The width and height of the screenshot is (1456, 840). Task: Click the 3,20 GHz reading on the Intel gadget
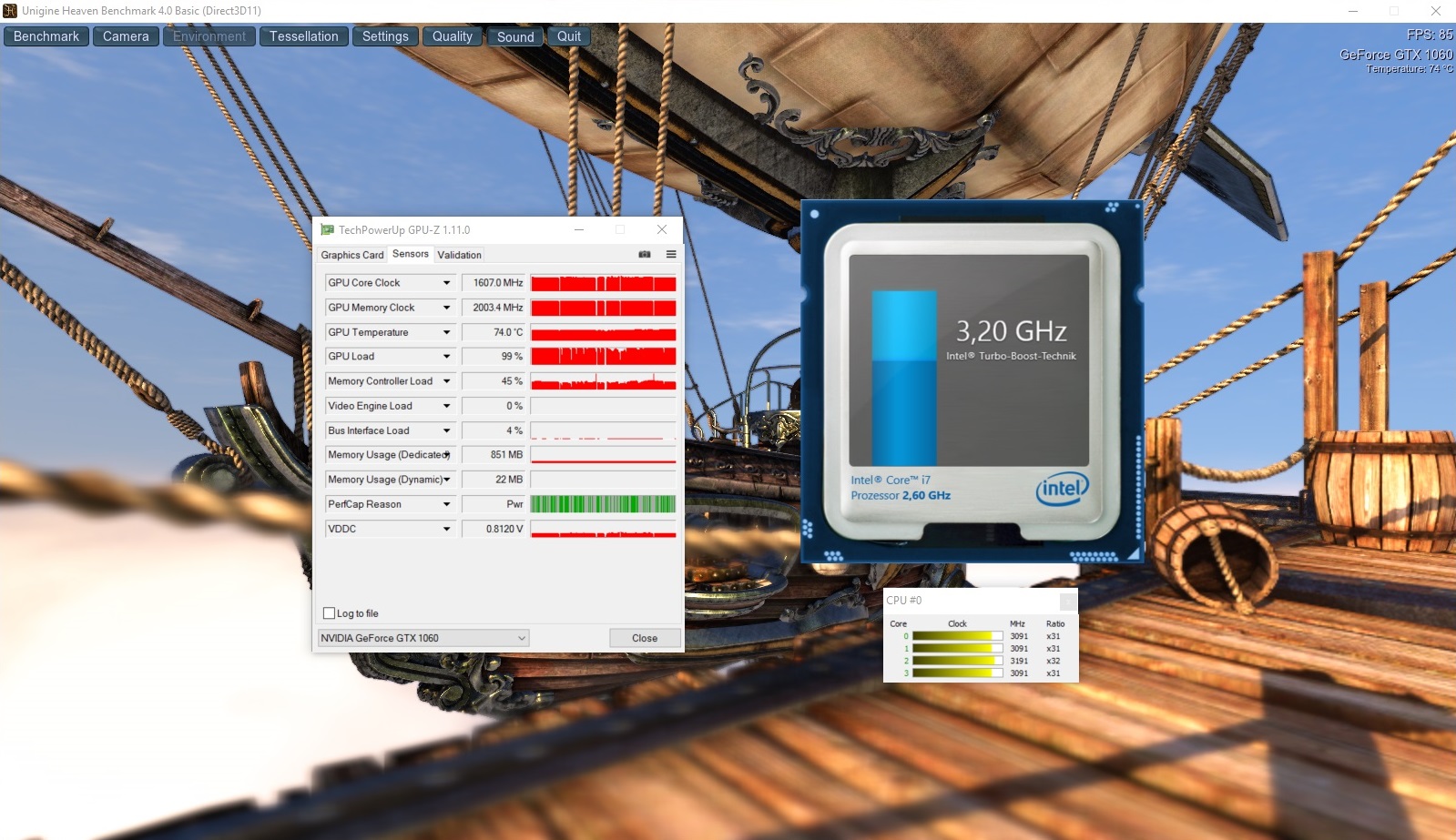(1011, 331)
